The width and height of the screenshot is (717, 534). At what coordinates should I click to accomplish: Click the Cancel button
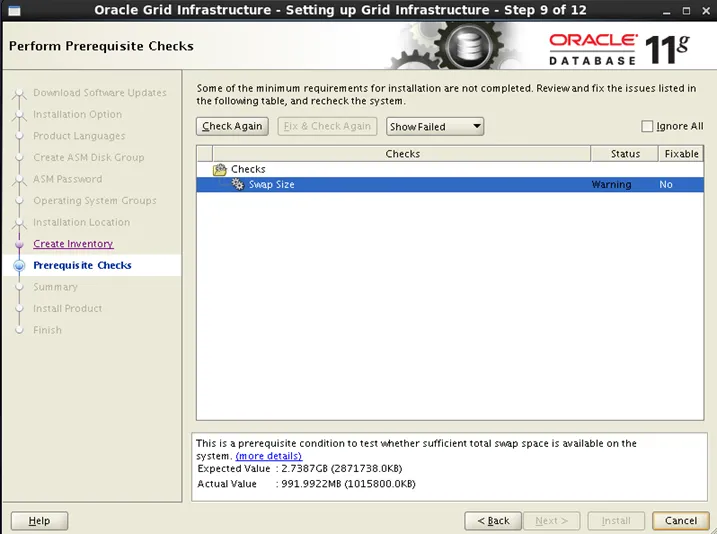click(681, 520)
